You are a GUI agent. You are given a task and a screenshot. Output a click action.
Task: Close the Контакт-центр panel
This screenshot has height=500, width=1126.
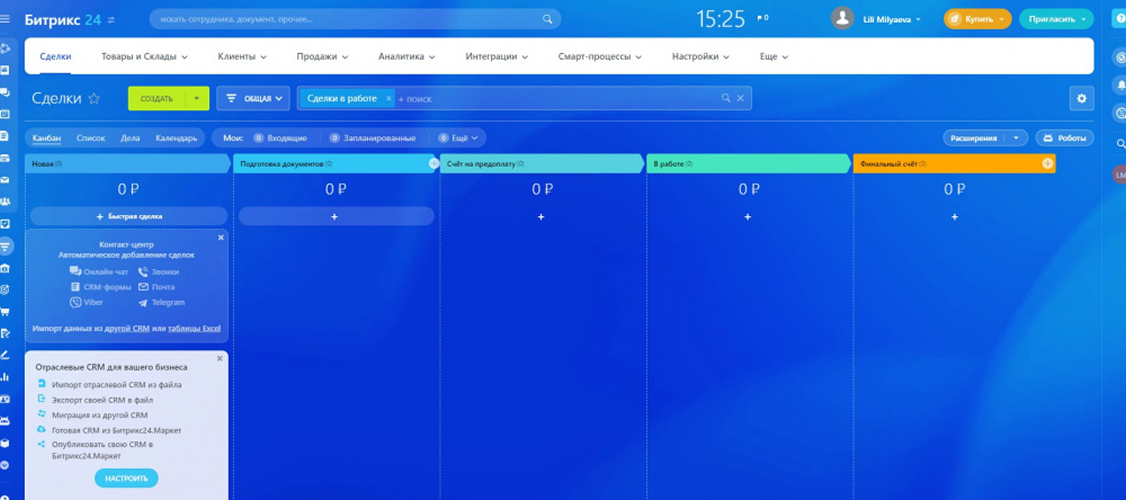(221, 238)
